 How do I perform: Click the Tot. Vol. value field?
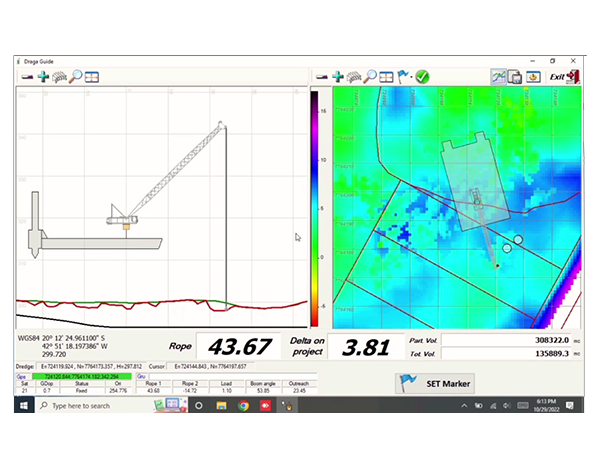click(x=511, y=354)
